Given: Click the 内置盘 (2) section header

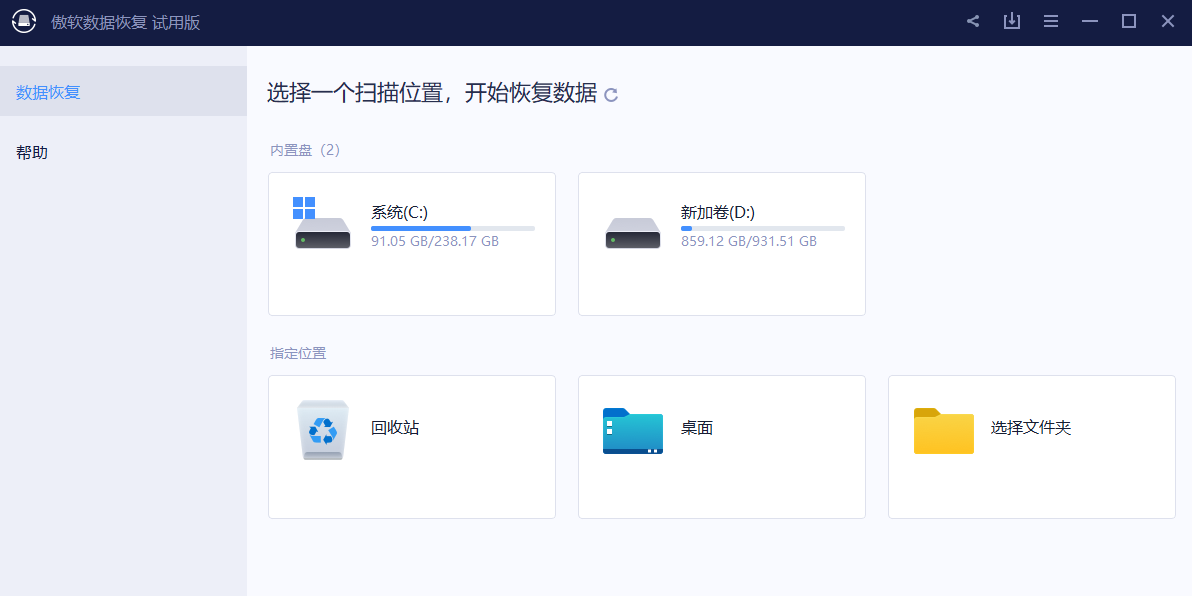Looking at the screenshot, I should (x=303, y=149).
